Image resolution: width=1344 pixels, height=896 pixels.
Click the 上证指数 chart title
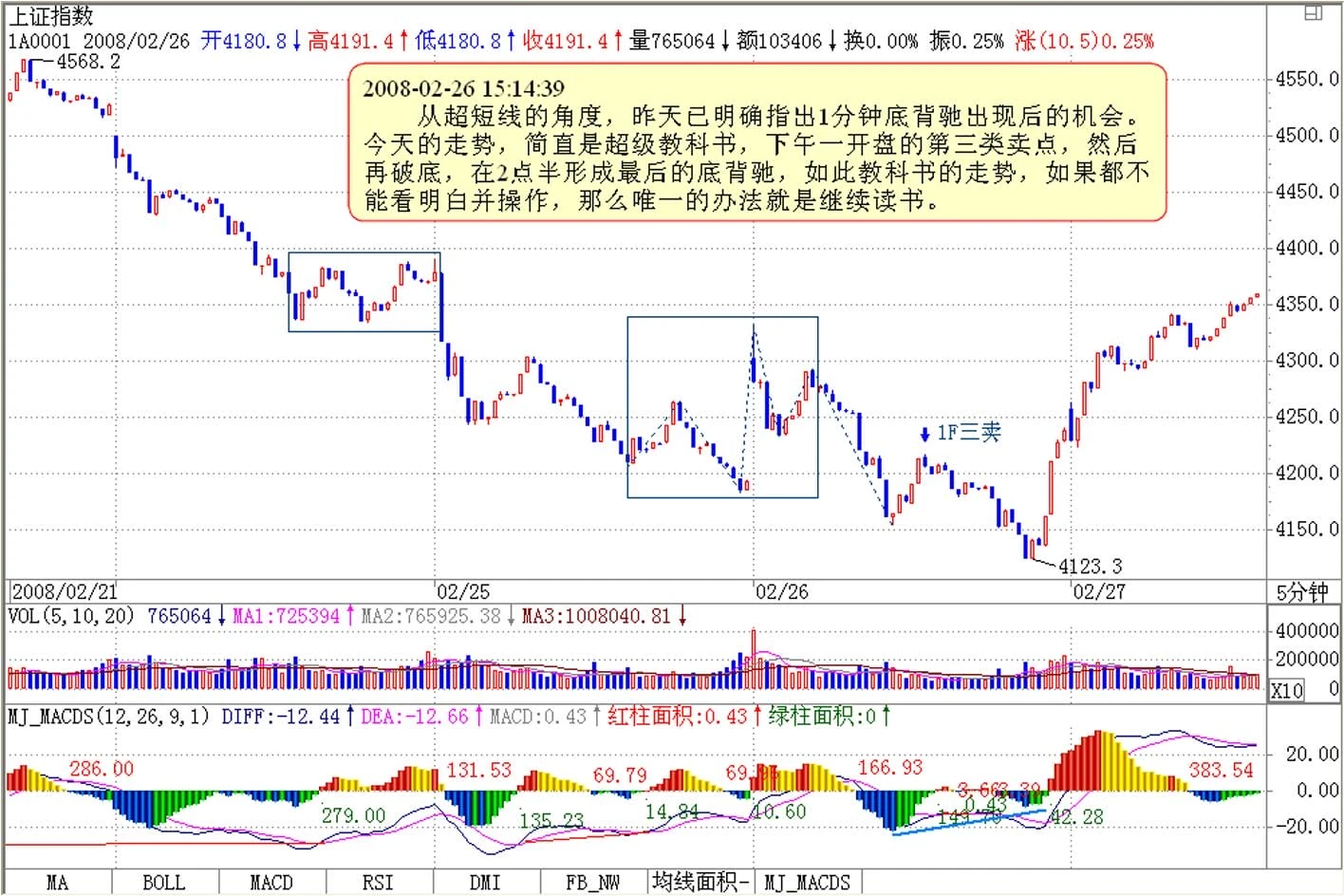point(51,16)
